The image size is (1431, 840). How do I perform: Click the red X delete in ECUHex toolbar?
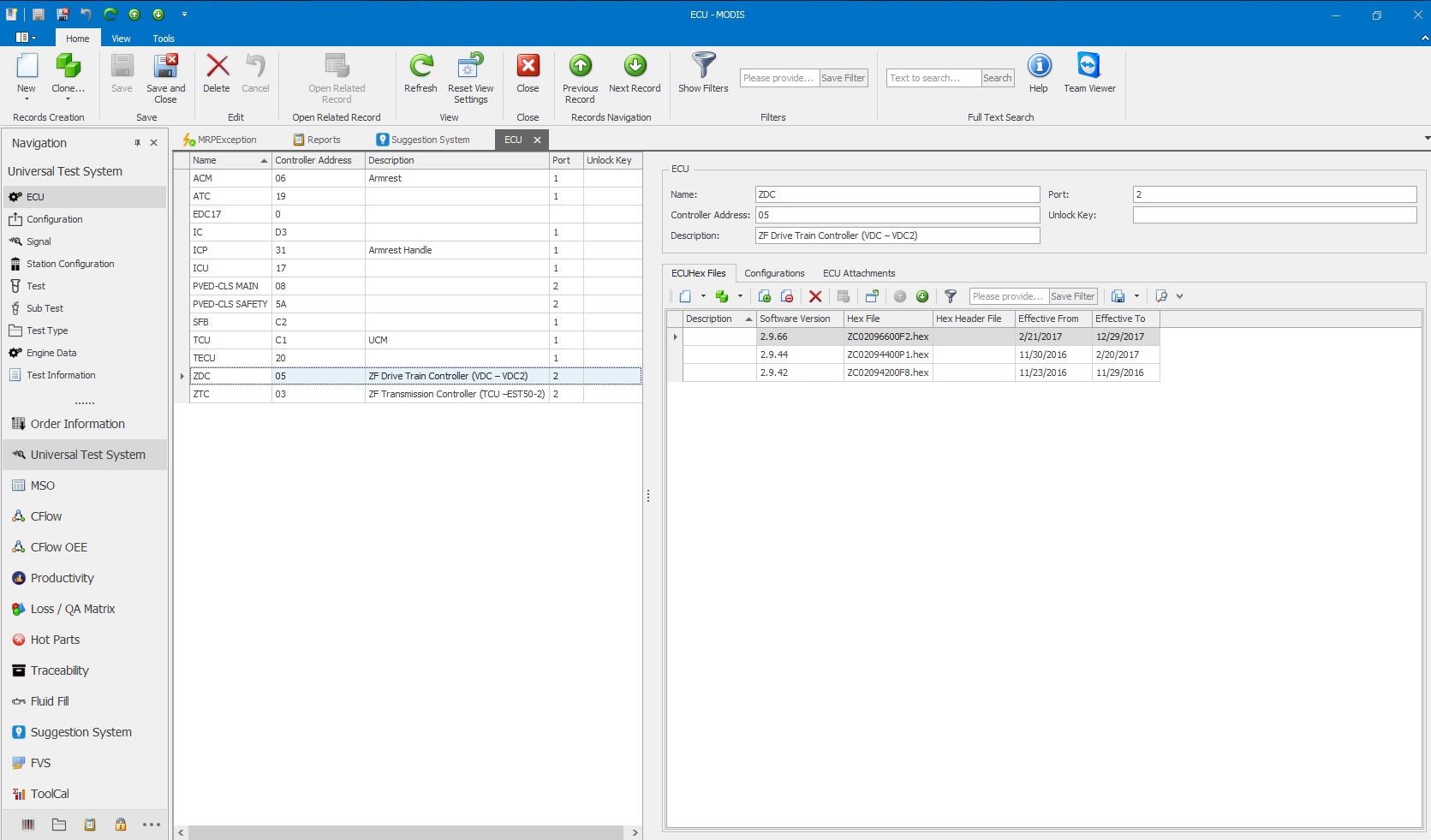tap(815, 296)
